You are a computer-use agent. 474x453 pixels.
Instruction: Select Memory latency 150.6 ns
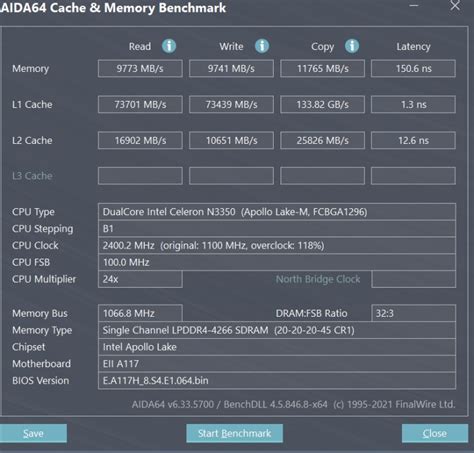point(413,69)
